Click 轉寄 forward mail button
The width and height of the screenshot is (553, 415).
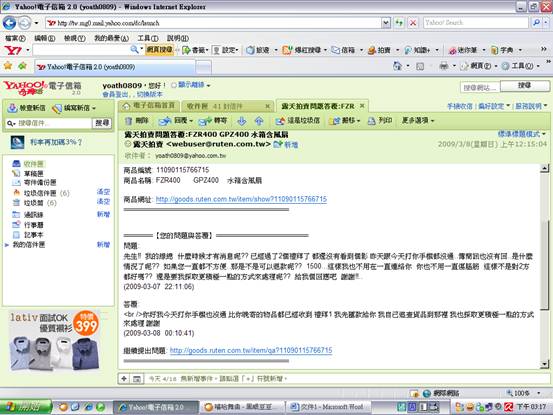[213, 121]
